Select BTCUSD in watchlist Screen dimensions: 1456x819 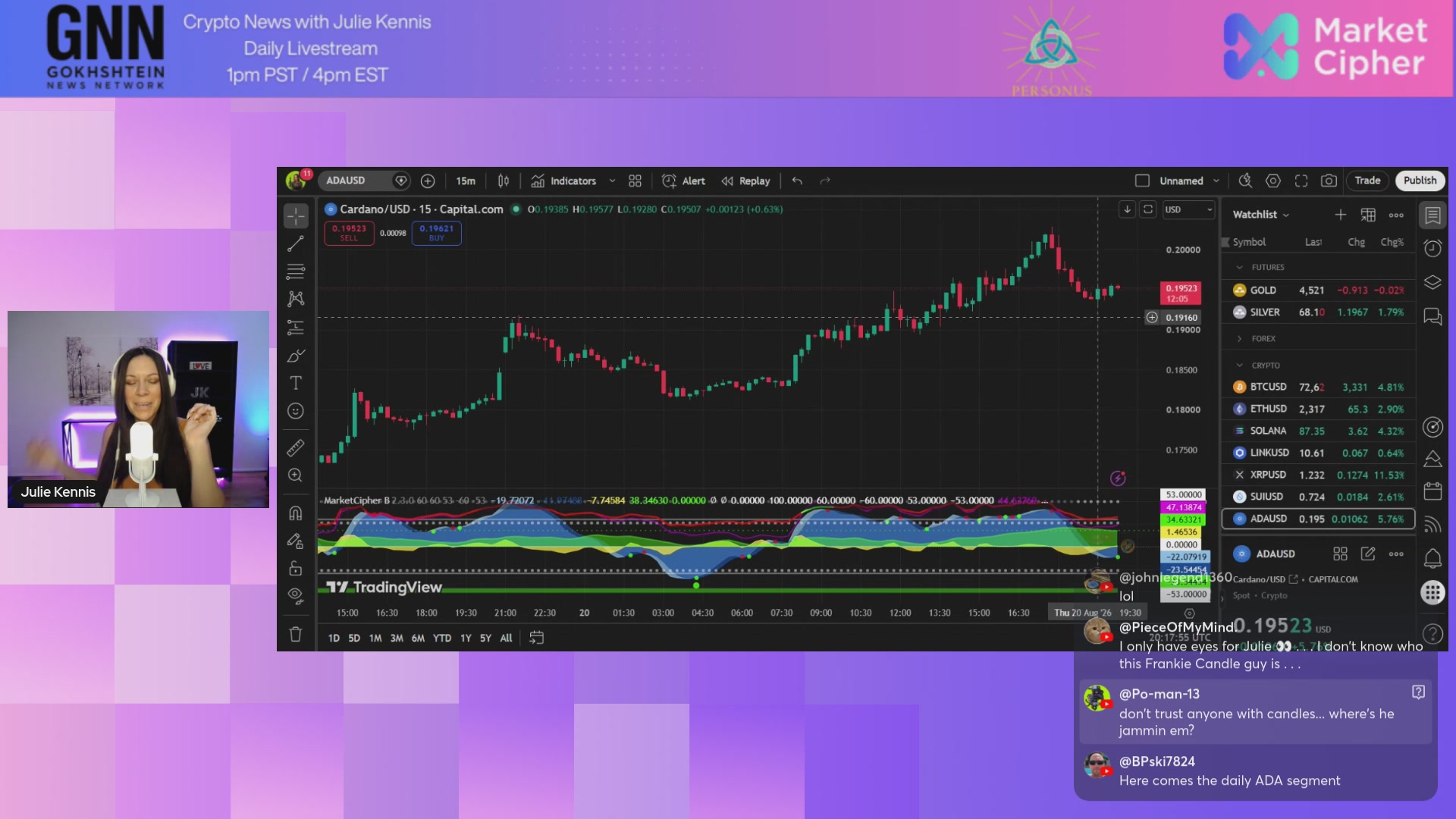tap(1318, 387)
